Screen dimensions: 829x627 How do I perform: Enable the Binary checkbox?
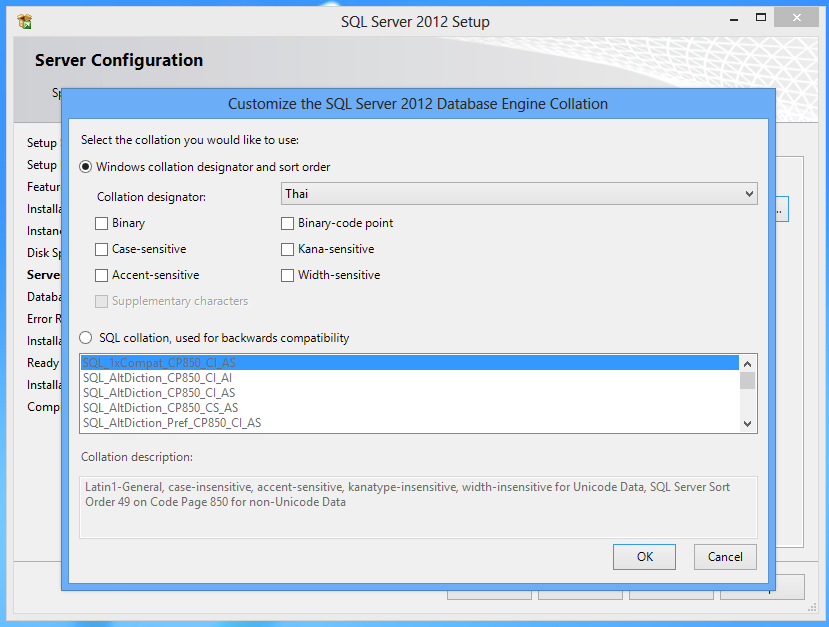click(101, 223)
